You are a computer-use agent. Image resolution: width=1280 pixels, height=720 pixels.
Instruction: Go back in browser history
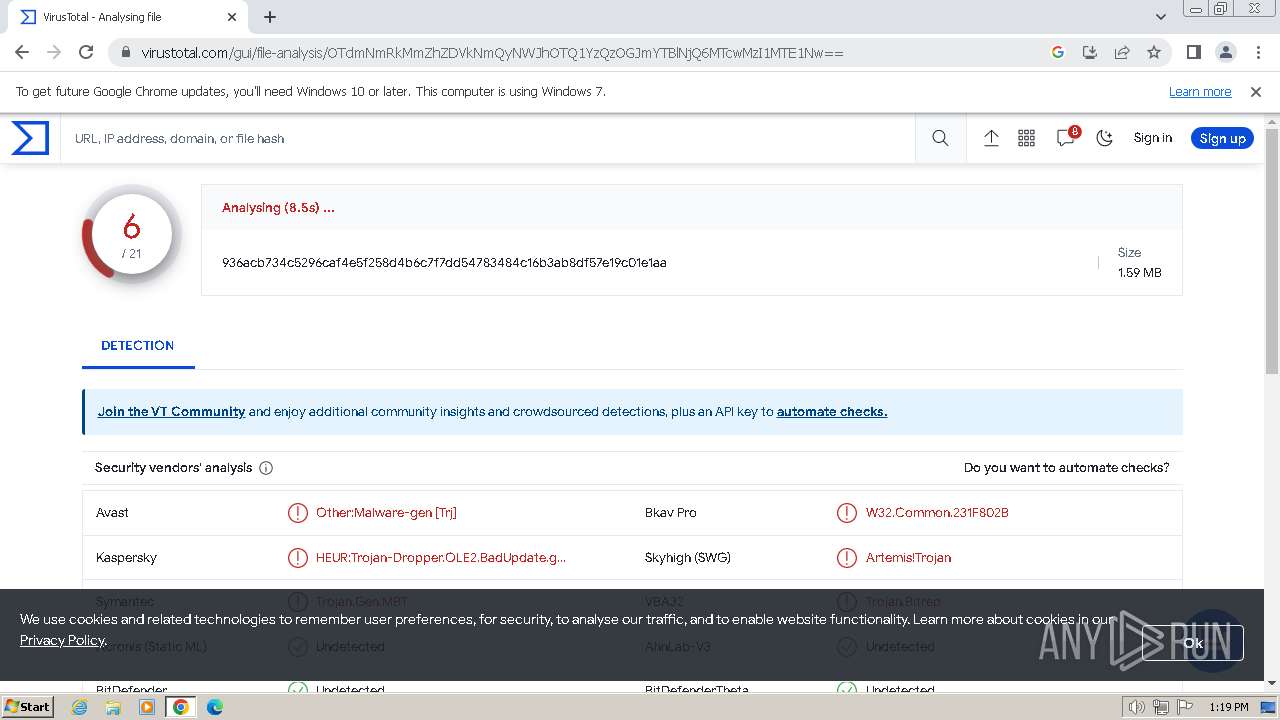pos(22,52)
